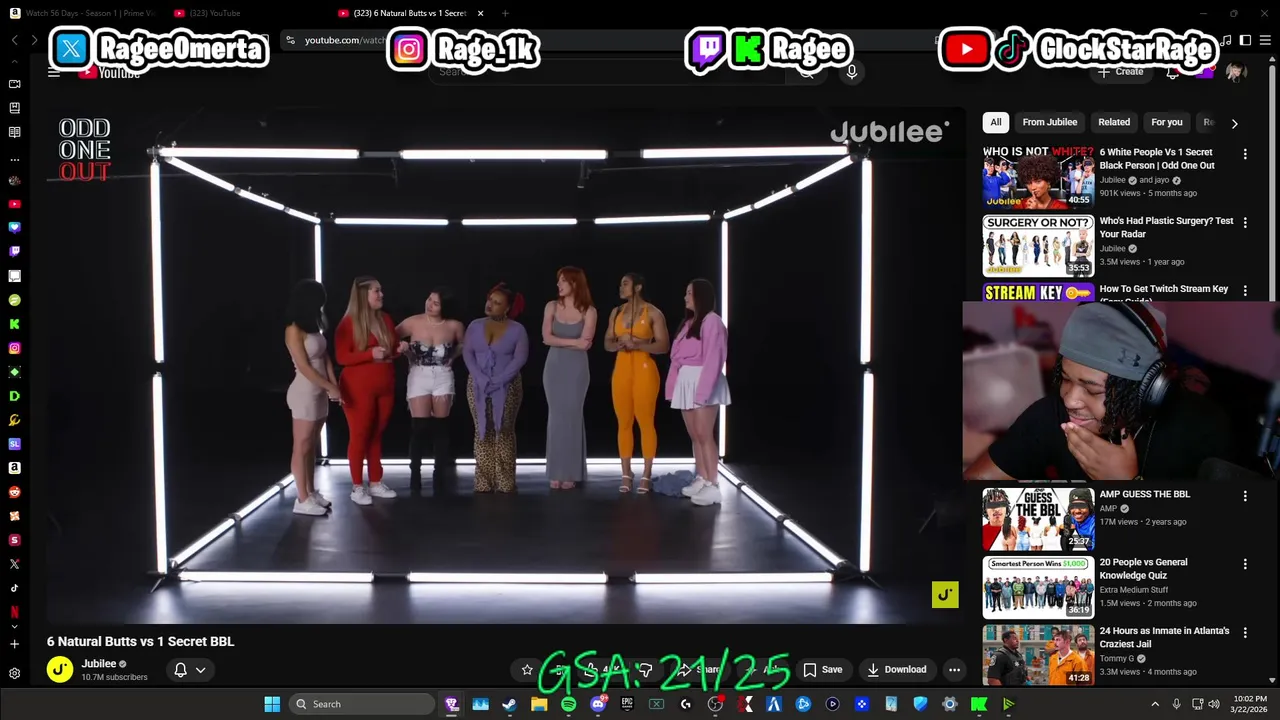Screen dimensions: 1280x720
Task: Open File Explorer from the taskbar
Action: [x=539, y=704]
